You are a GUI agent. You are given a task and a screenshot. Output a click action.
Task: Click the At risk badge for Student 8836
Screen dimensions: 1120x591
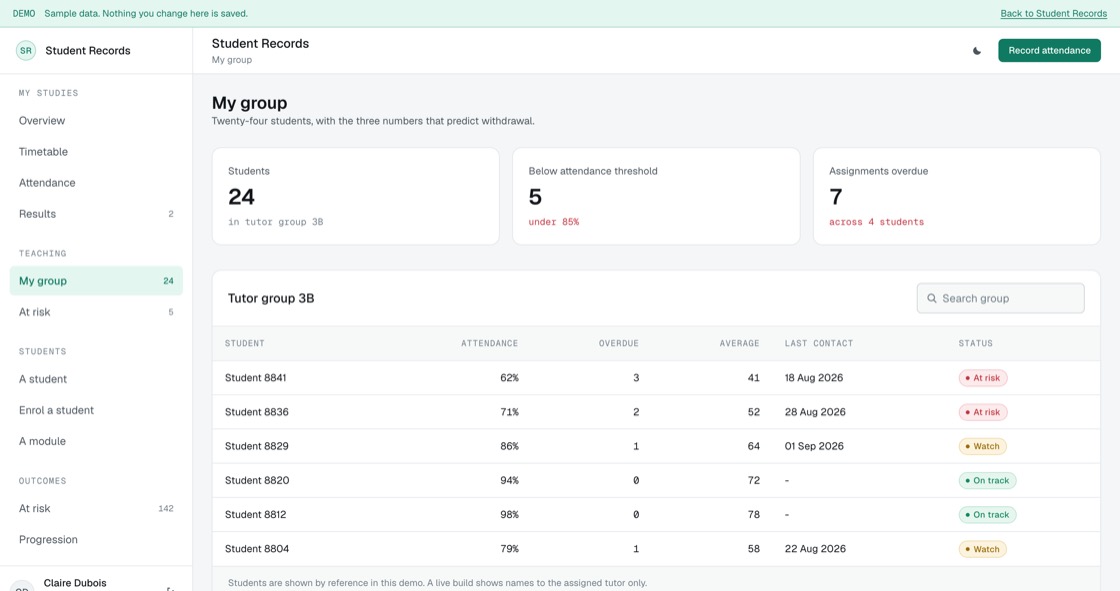tap(983, 412)
